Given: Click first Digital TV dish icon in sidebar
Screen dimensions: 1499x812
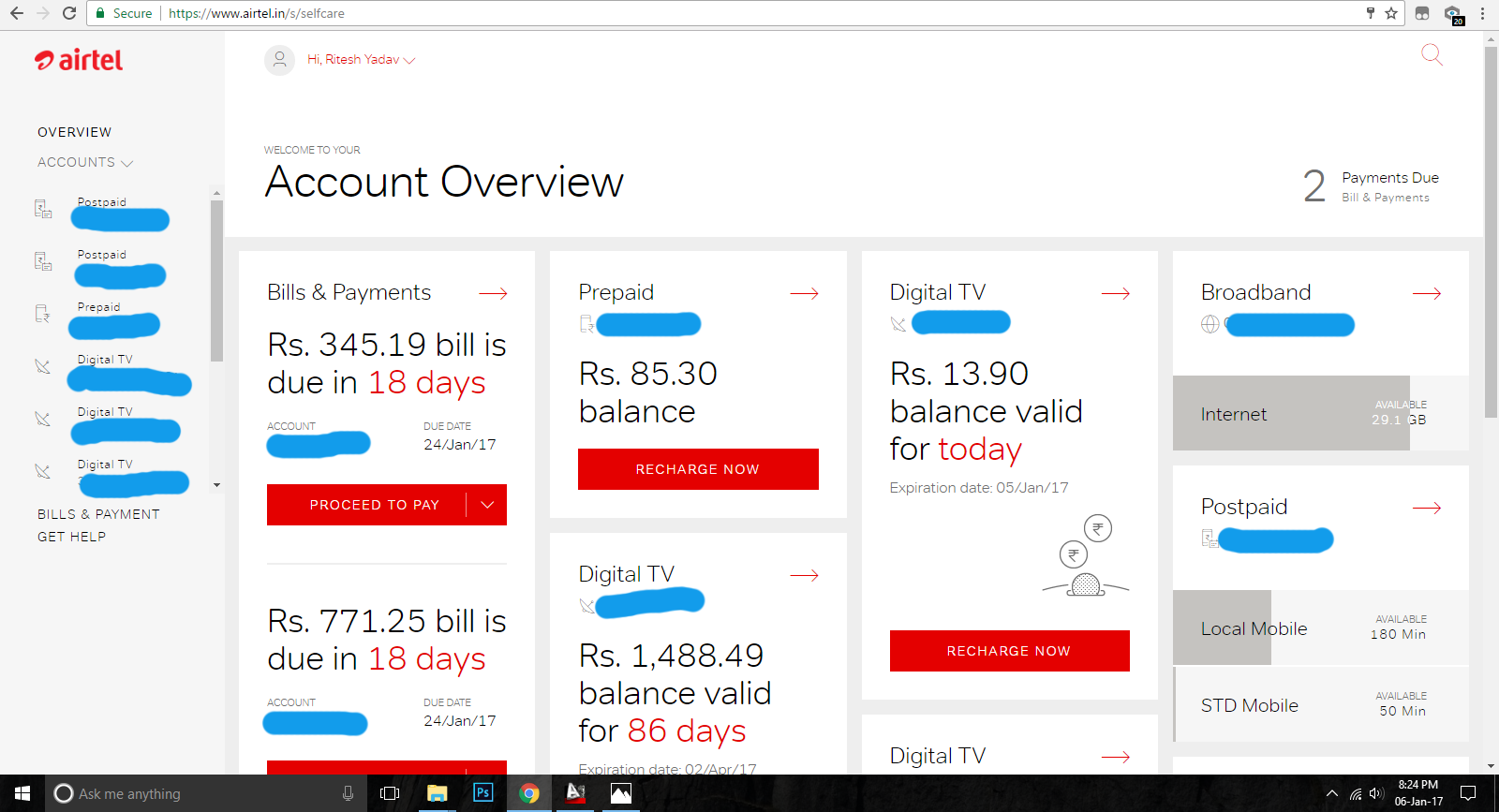Looking at the screenshot, I should pyautogui.click(x=43, y=366).
